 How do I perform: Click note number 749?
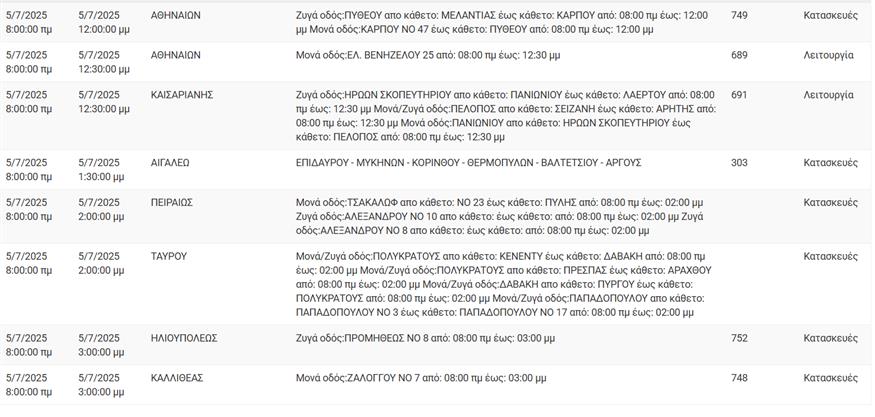(x=739, y=16)
